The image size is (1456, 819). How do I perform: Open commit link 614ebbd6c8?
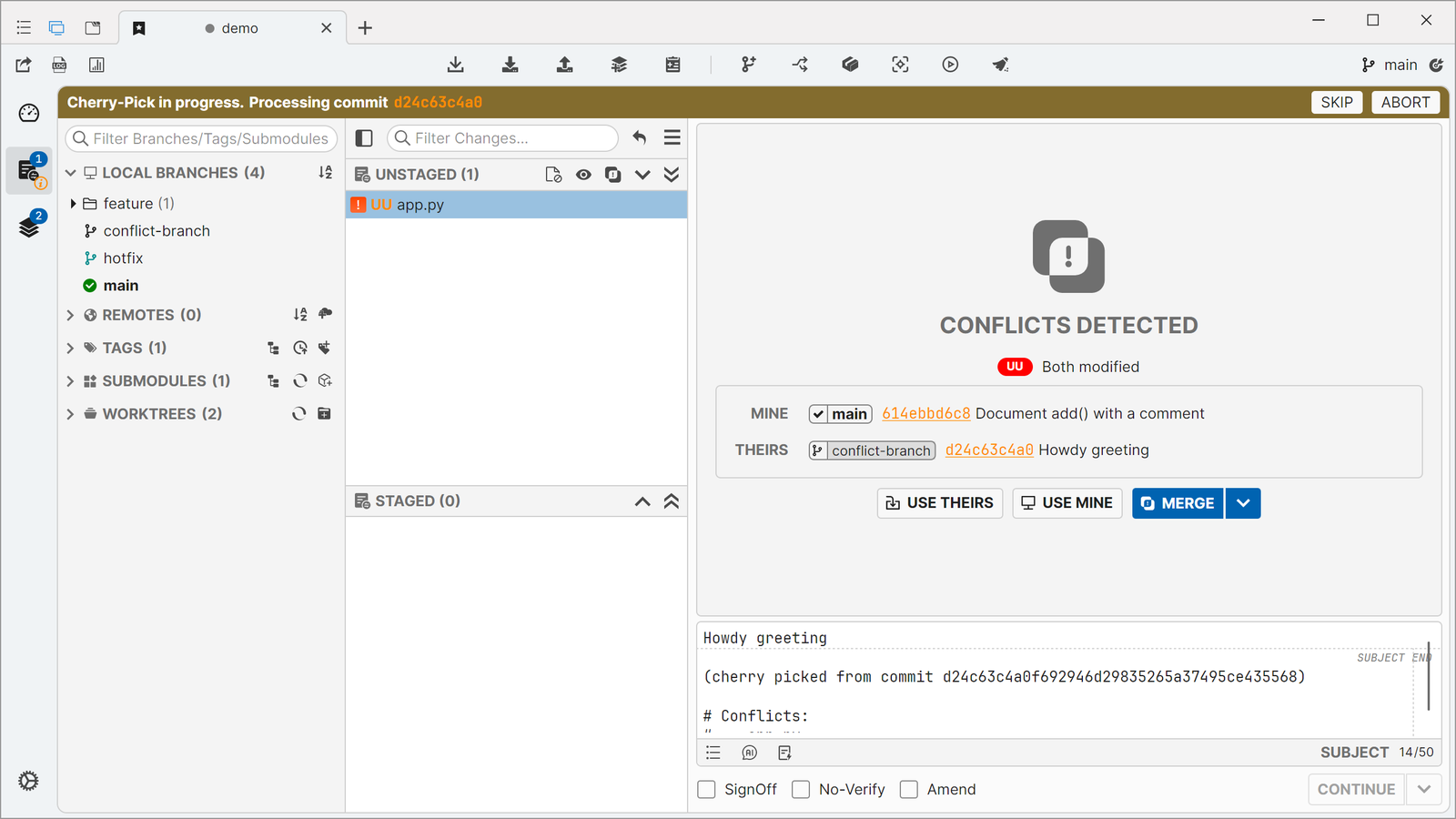[926, 413]
